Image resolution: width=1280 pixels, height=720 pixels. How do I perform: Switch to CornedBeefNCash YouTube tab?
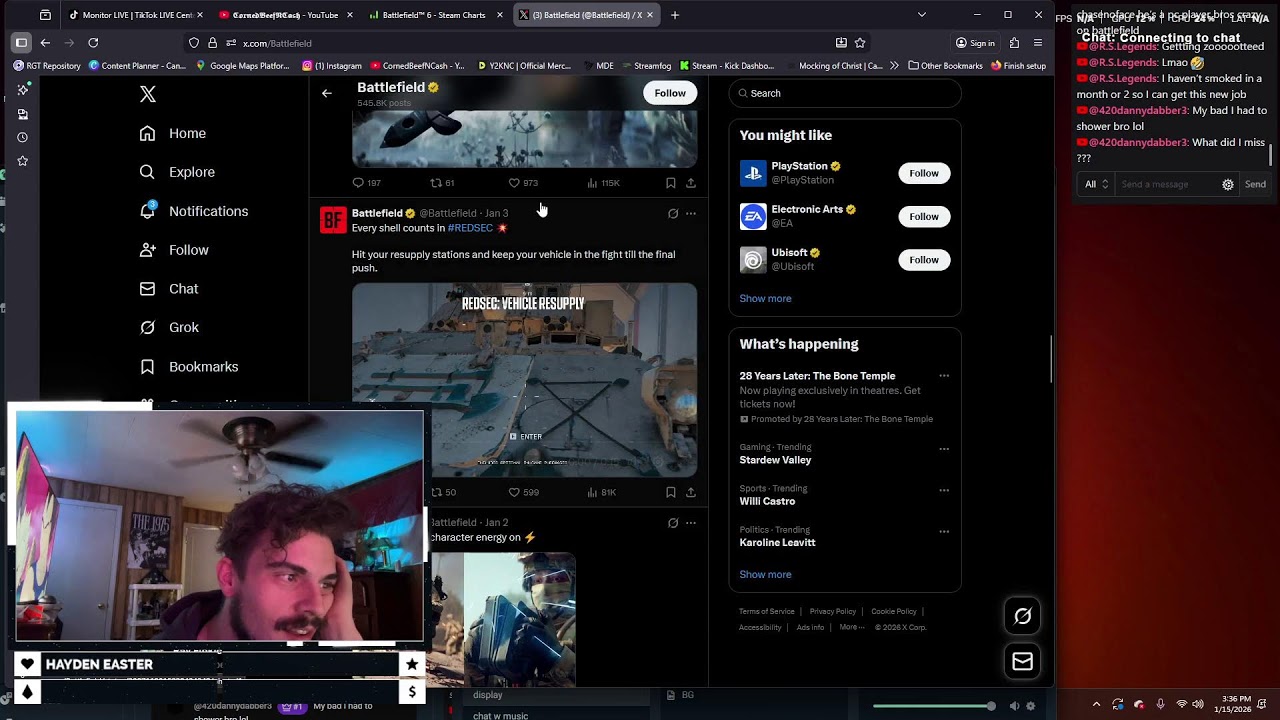(x=284, y=15)
